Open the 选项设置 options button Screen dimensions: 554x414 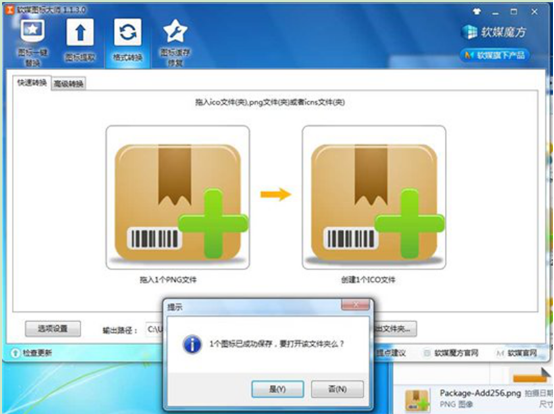[x=53, y=329]
